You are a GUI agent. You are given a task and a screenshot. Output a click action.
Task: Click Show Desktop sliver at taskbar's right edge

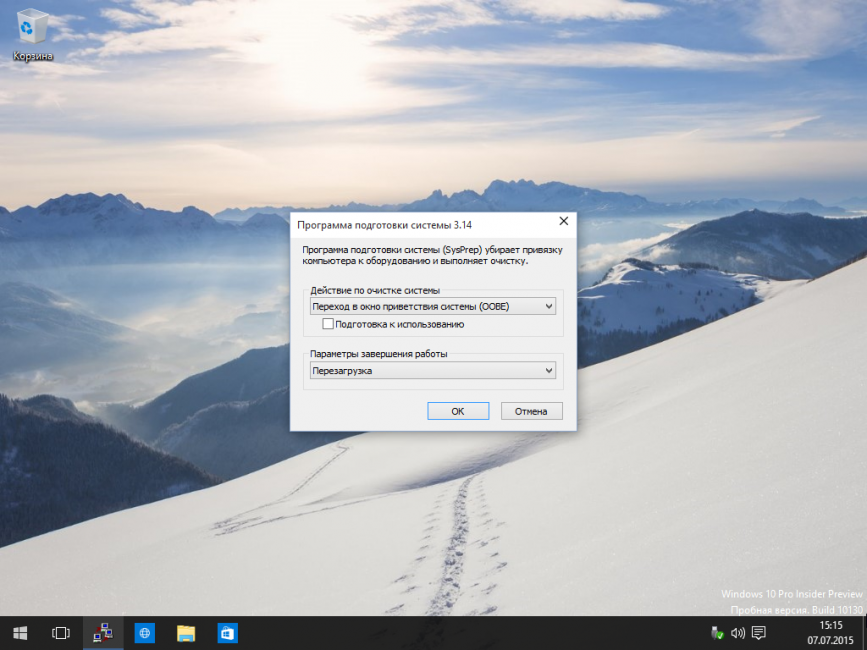[864, 633]
